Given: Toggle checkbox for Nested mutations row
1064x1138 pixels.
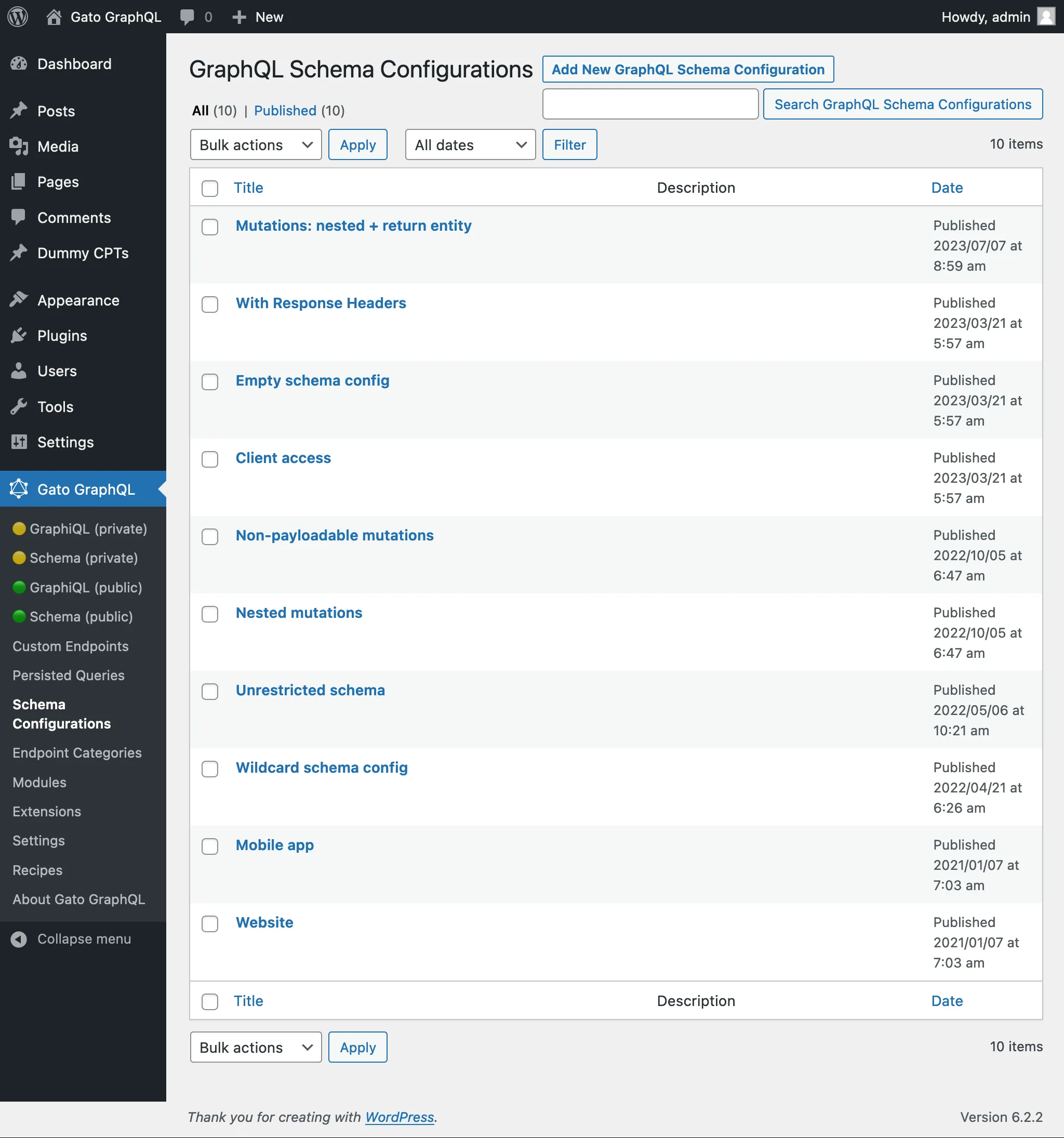Looking at the screenshot, I should pyautogui.click(x=210, y=614).
